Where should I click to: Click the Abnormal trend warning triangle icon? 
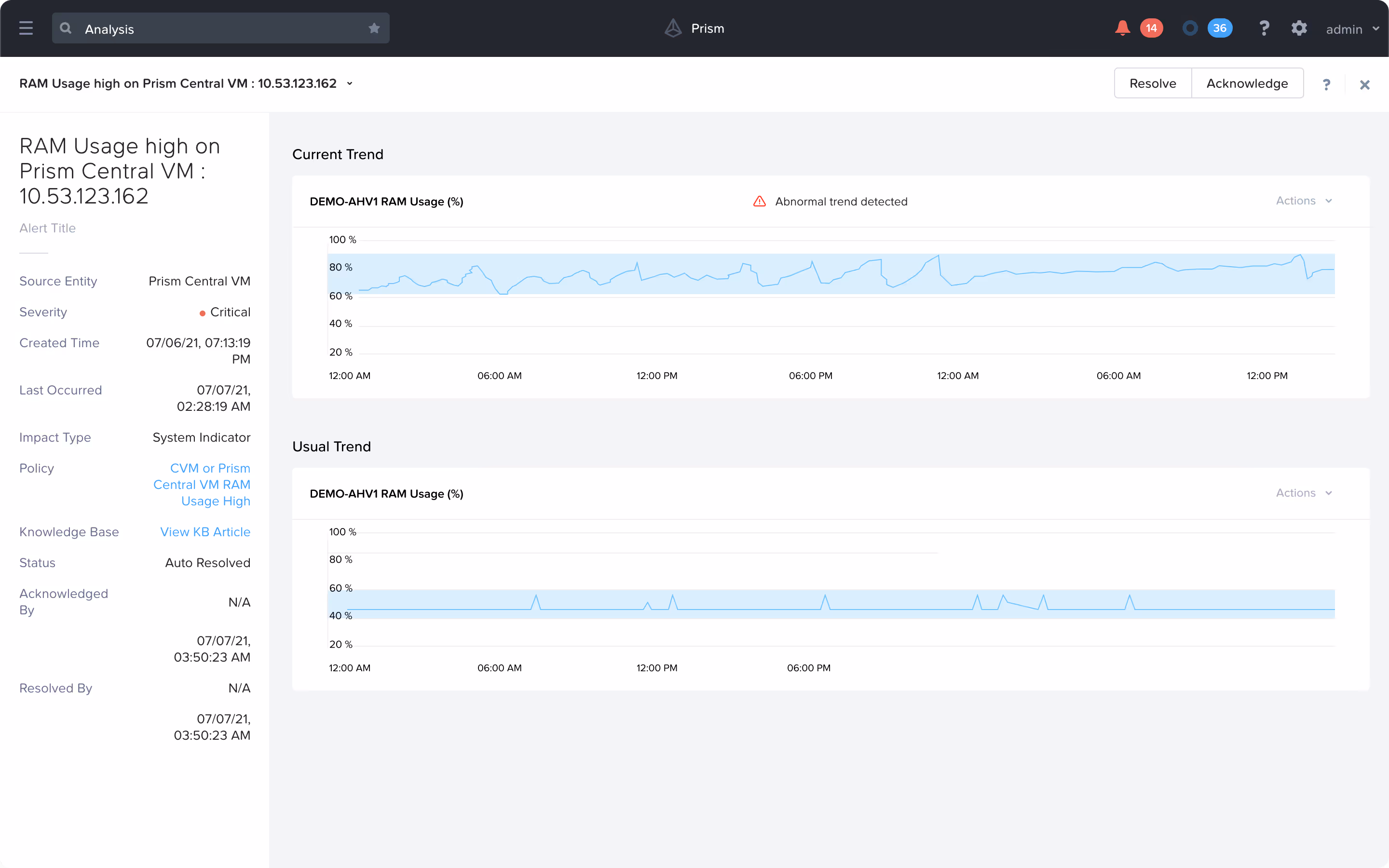(759, 202)
